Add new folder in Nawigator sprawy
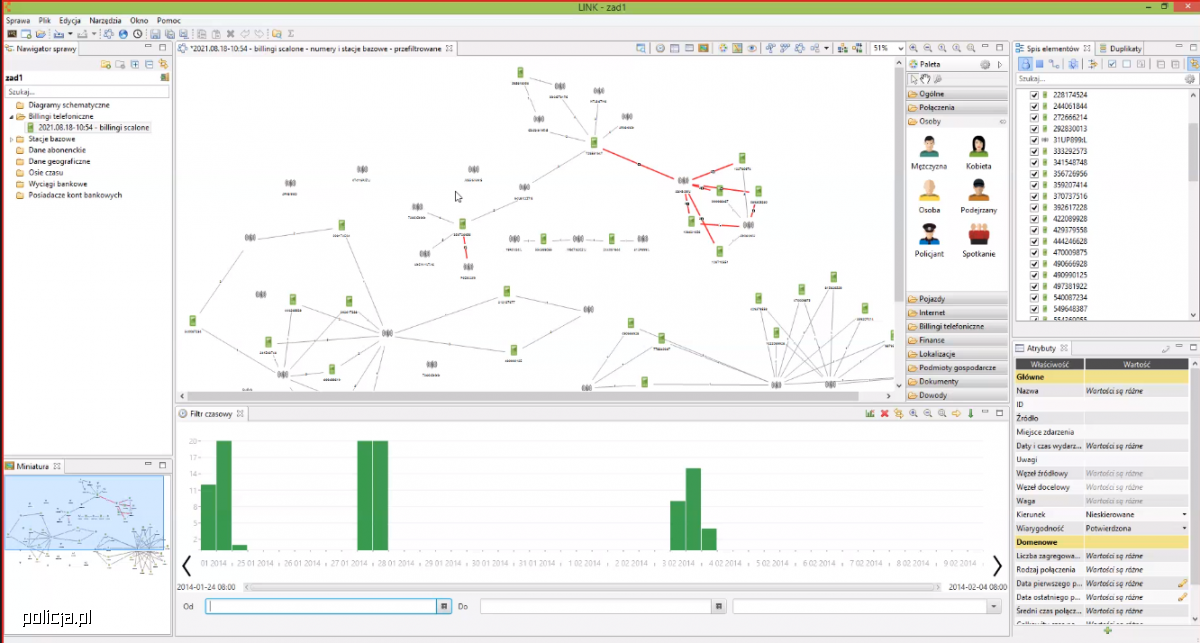The image size is (1200, 643). point(106,64)
